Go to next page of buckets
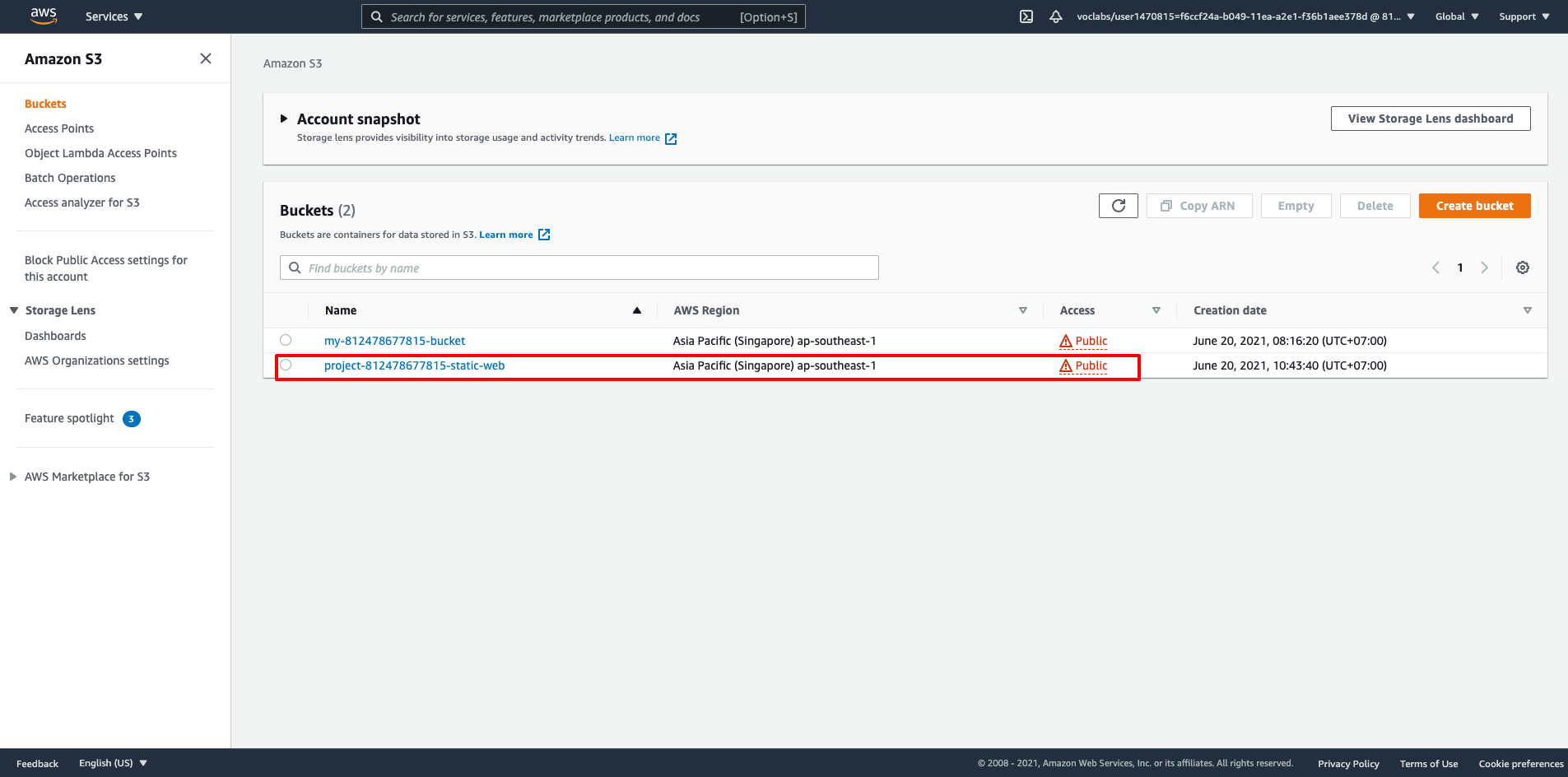1568x777 pixels. point(1485,268)
